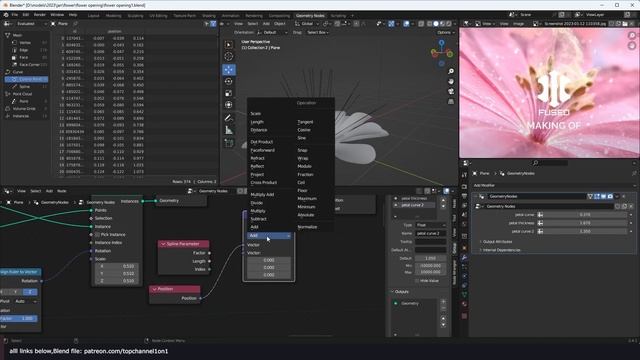This screenshot has height=360, width=640.
Task: Open the Object Data properties green icon
Action: pyautogui.click(x=464, y=294)
